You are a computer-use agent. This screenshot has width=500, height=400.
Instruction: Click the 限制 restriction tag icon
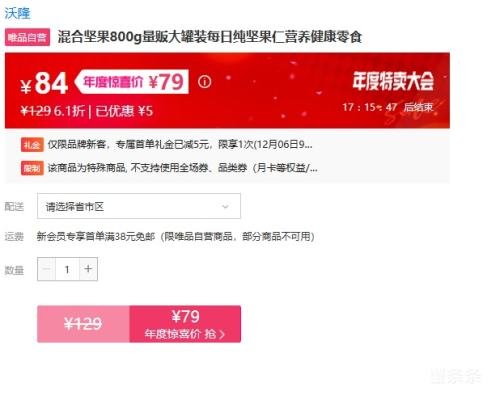[x=32, y=168]
